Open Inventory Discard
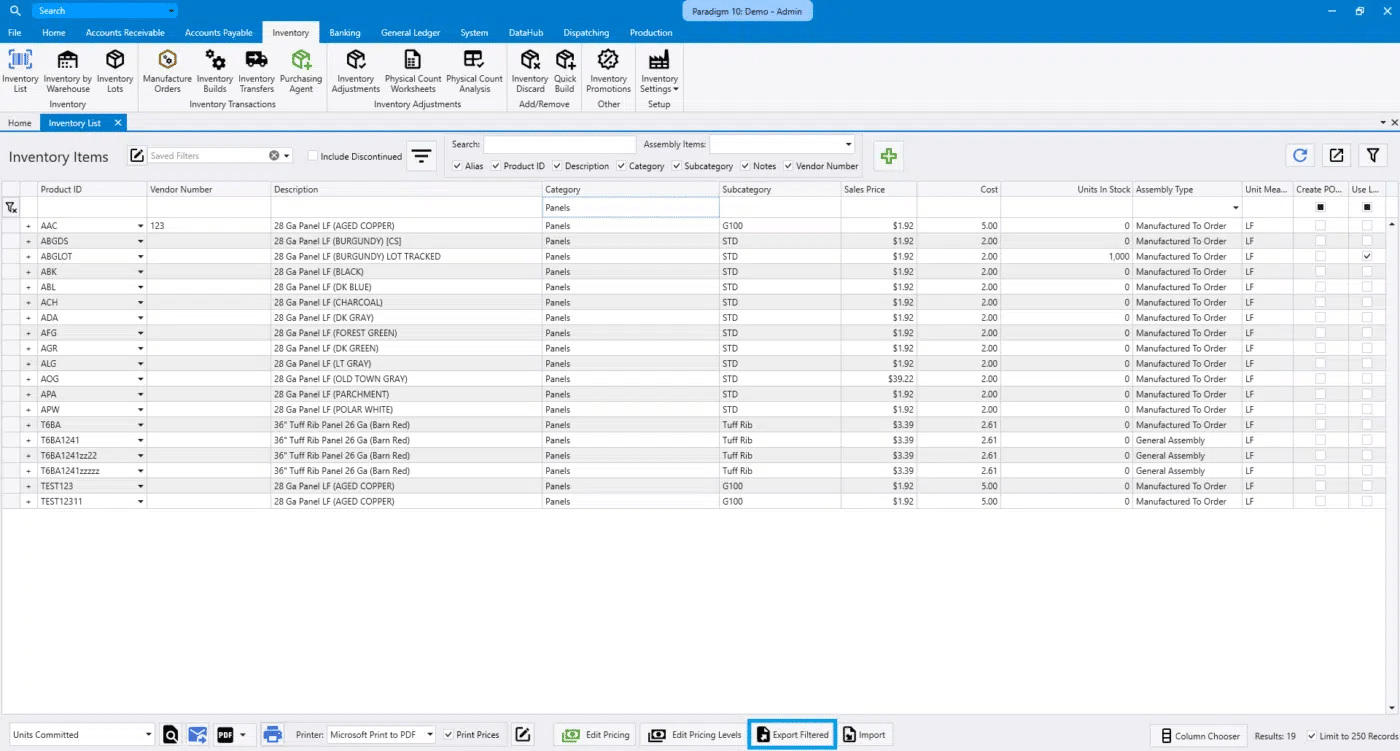Image resolution: width=1400 pixels, height=751 pixels. coord(530,71)
